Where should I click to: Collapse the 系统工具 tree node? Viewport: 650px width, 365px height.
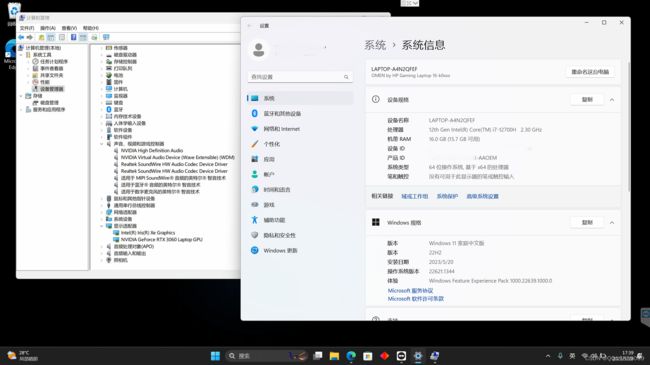point(21,55)
